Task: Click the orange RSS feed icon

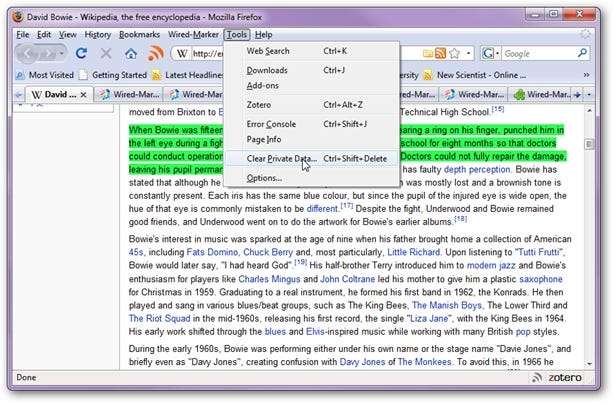Action: click(156, 53)
